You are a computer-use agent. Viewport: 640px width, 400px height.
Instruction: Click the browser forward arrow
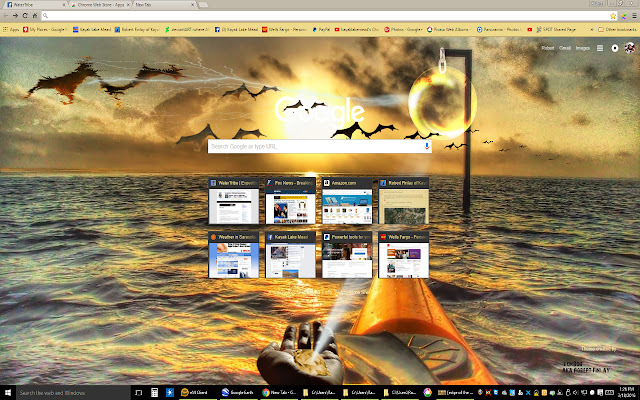click(x=15, y=16)
